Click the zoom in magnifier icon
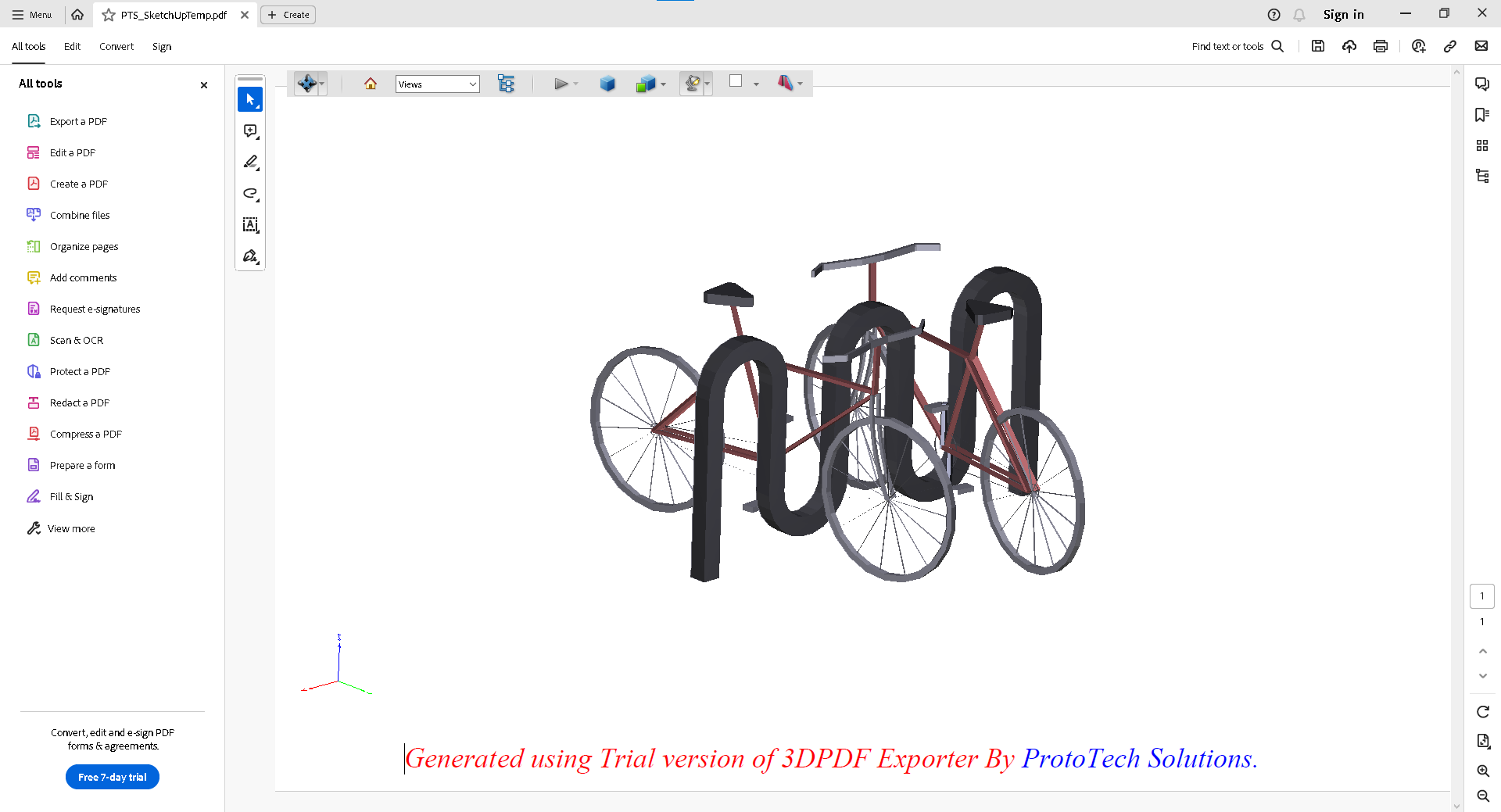The width and height of the screenshot is (1501, 812). pyautogui.click(x=1482, y=771)
